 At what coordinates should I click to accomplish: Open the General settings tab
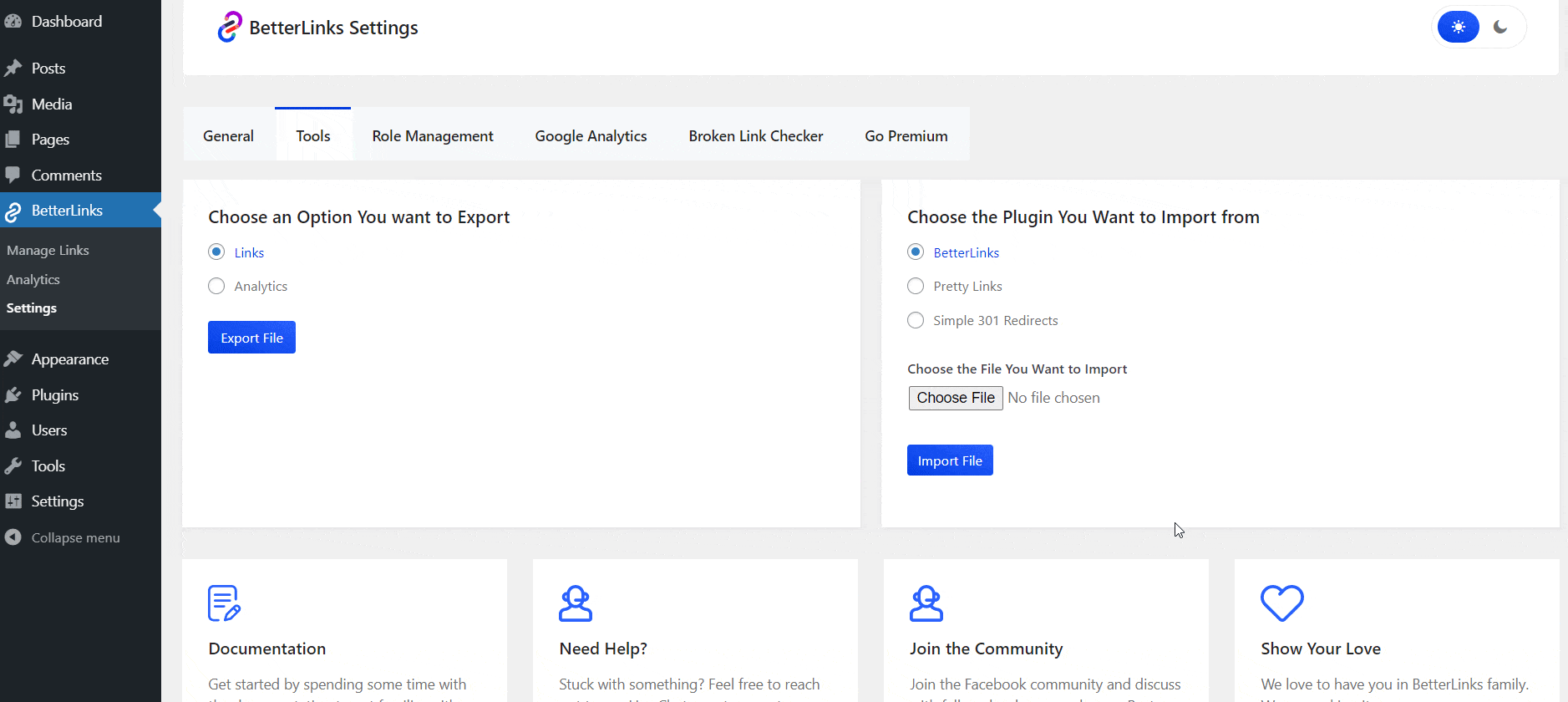(229, 135)
